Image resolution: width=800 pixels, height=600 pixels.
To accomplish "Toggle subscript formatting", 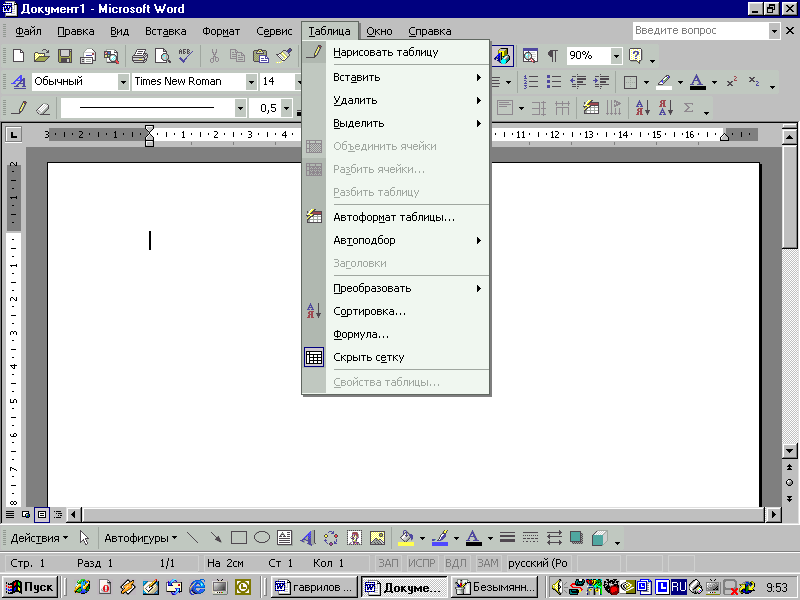I will coord(754,82).
